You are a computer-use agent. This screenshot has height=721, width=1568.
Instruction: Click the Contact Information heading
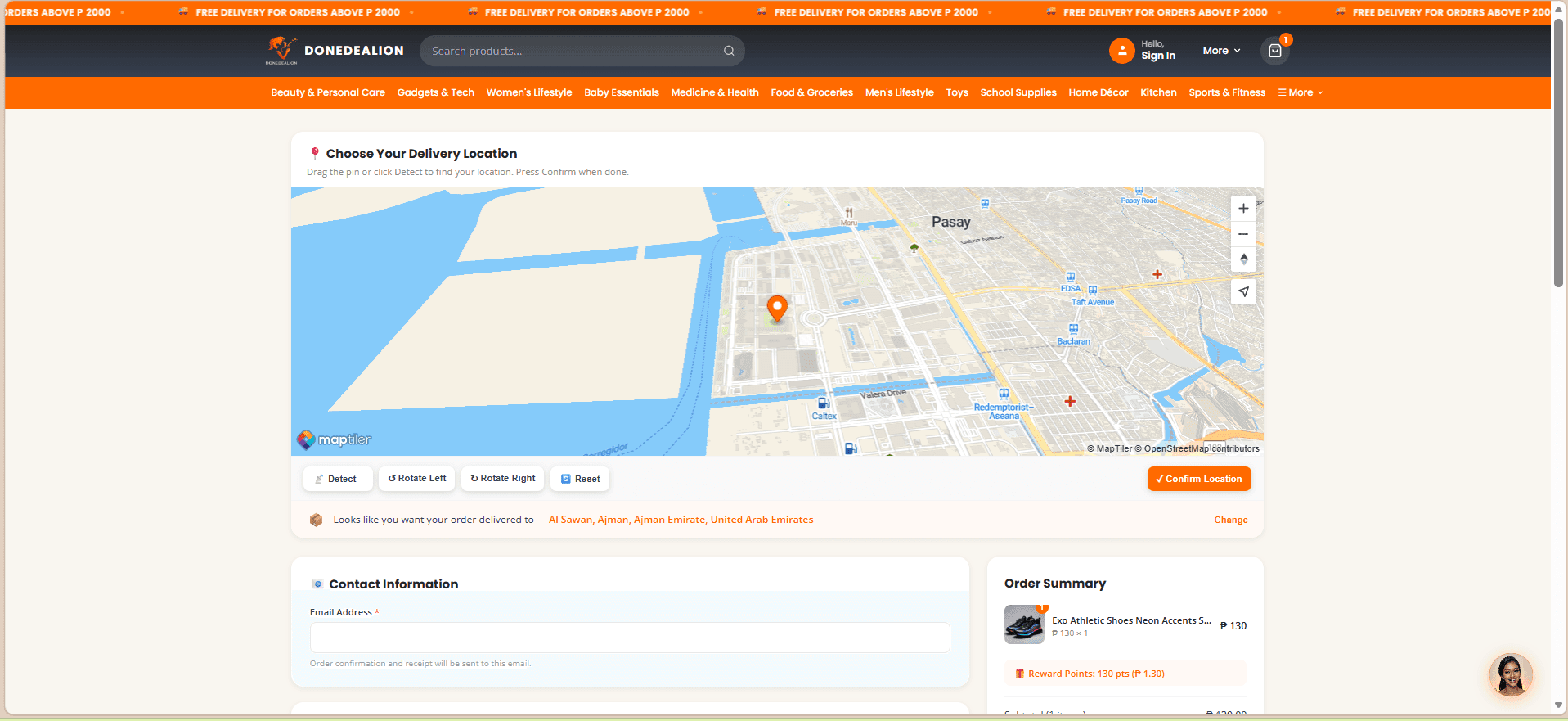393,584
